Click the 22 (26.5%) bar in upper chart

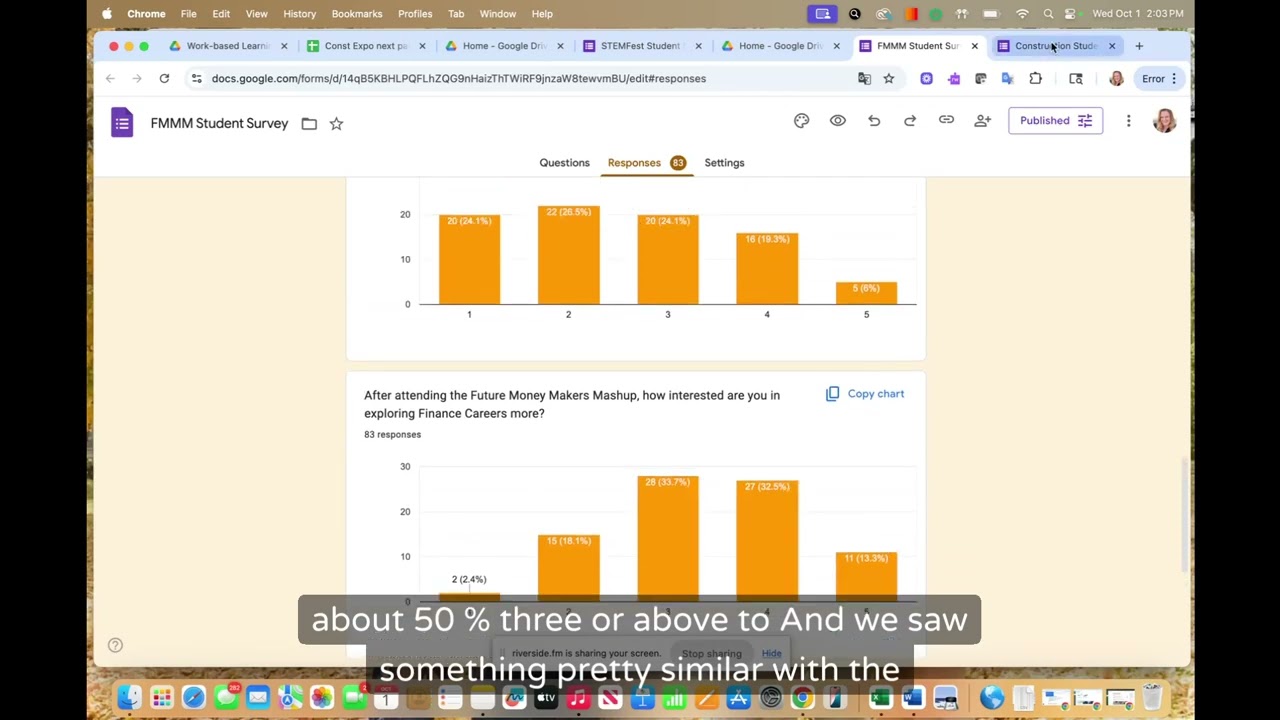[568, 255]
